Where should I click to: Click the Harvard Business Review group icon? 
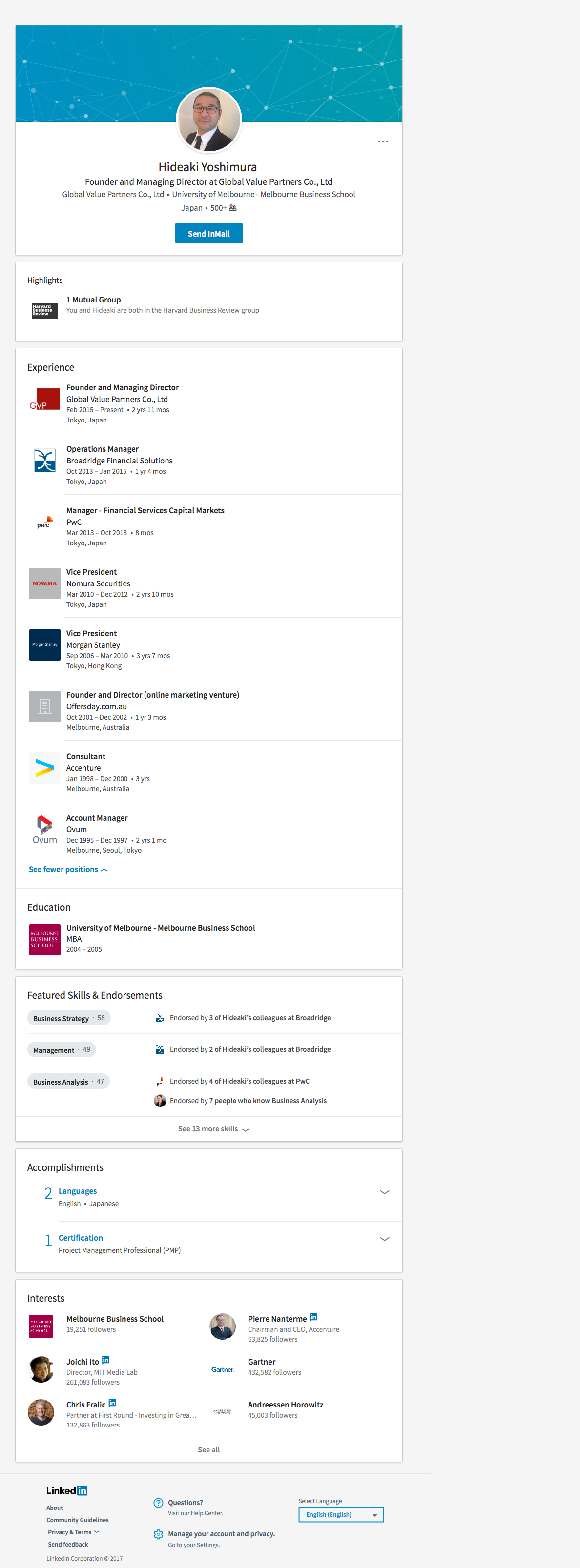(x=44, y=310)
